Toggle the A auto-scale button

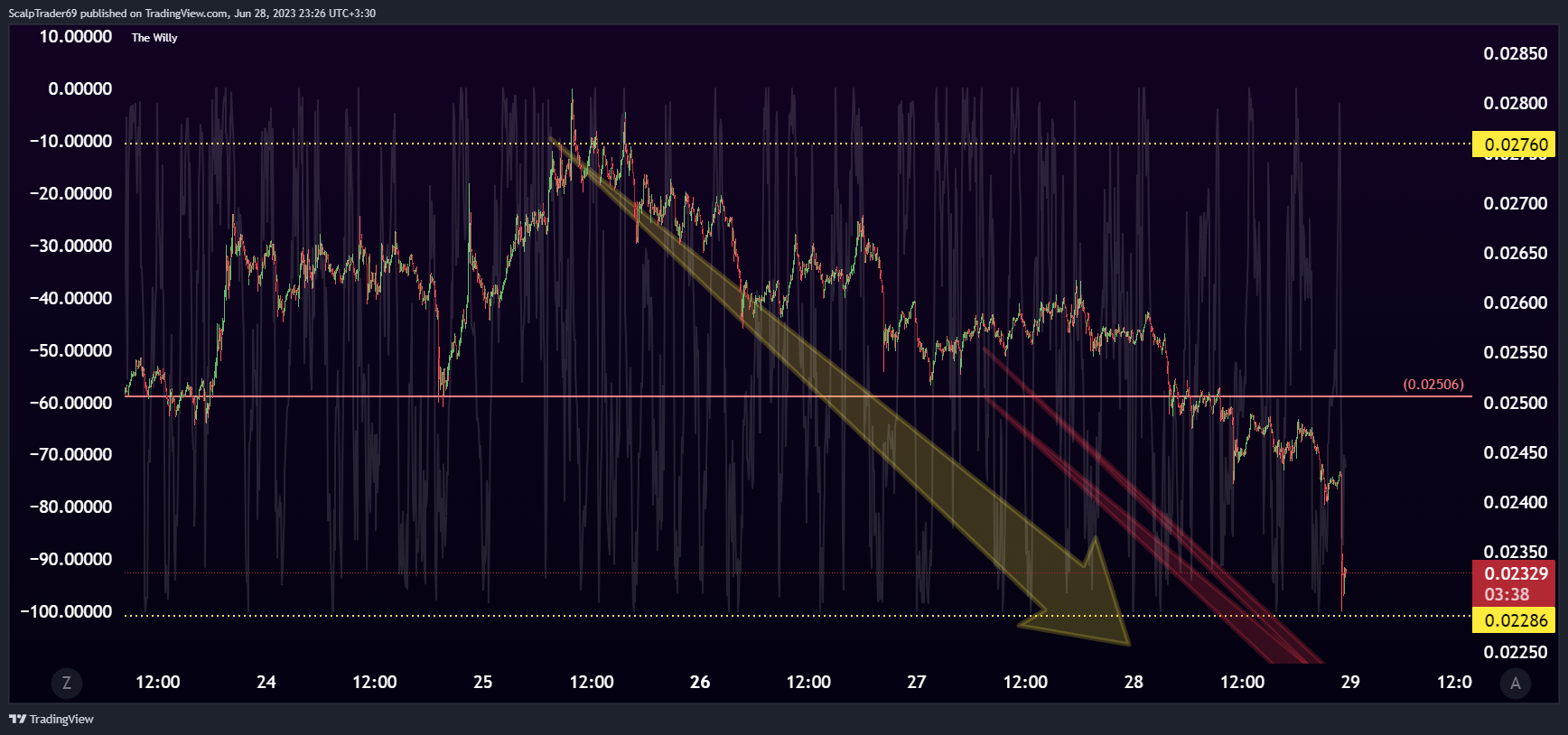(x=1516, y=683)
